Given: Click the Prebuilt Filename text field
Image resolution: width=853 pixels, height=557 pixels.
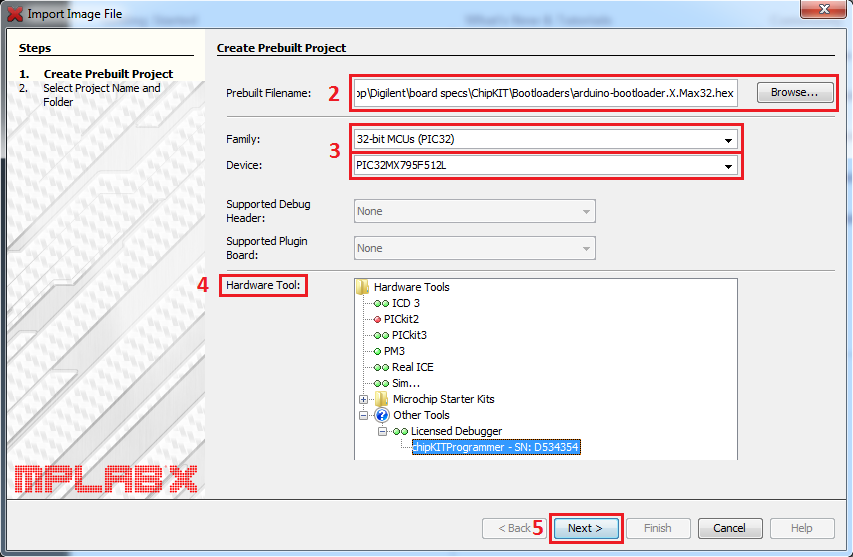Looking at the screenshot, I should tap(546, 94).
